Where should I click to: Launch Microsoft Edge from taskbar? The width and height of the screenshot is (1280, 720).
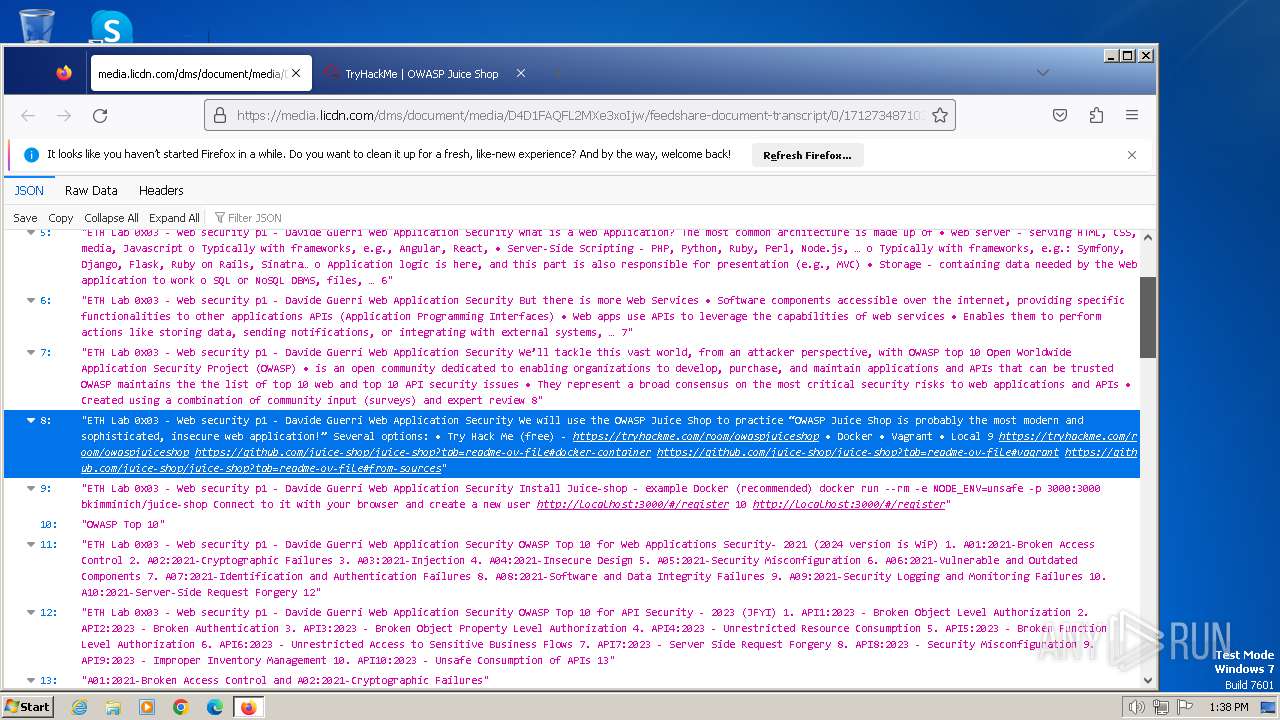coord(215,707)
